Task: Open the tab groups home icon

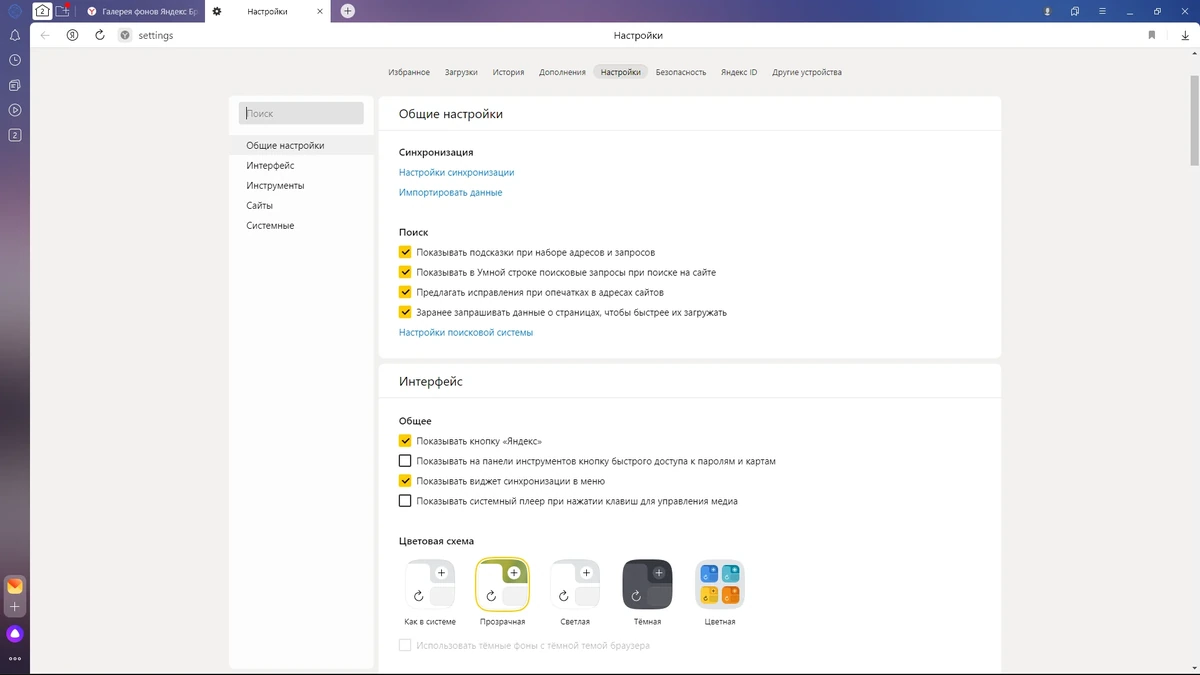Action: (x=43, y=11)
